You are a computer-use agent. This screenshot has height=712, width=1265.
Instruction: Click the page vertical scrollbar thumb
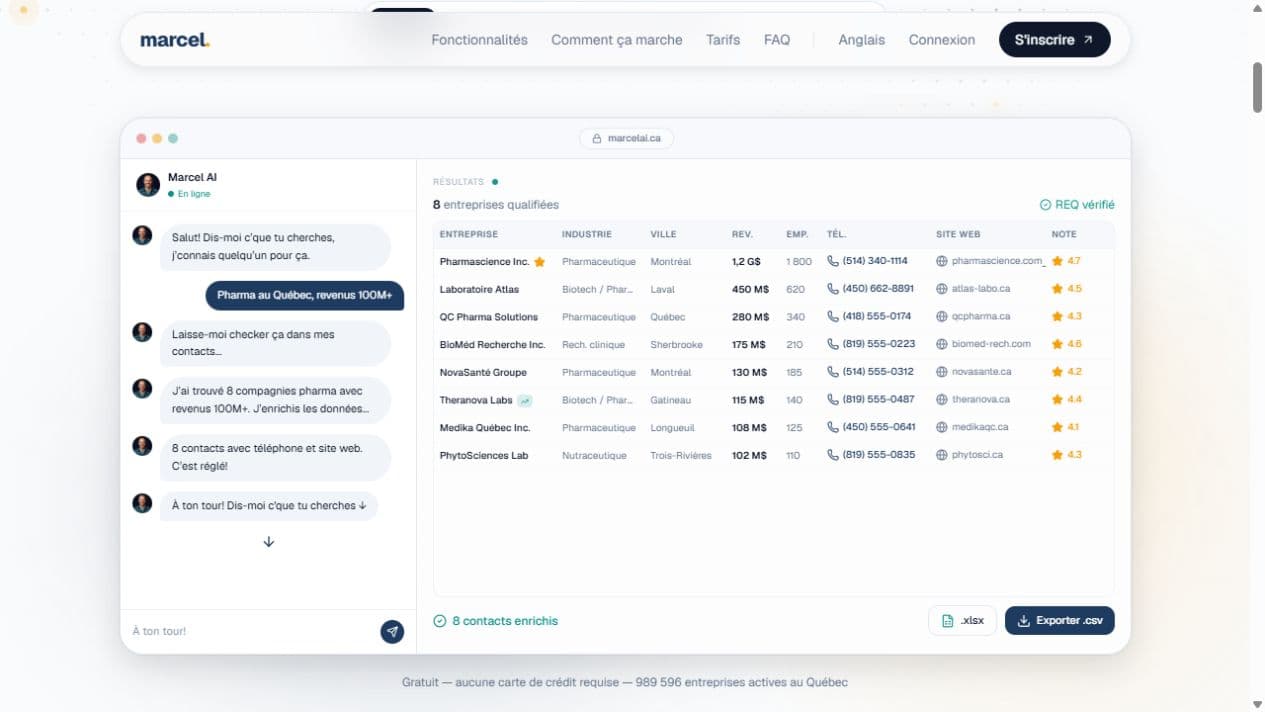[x=1258, y=88]
